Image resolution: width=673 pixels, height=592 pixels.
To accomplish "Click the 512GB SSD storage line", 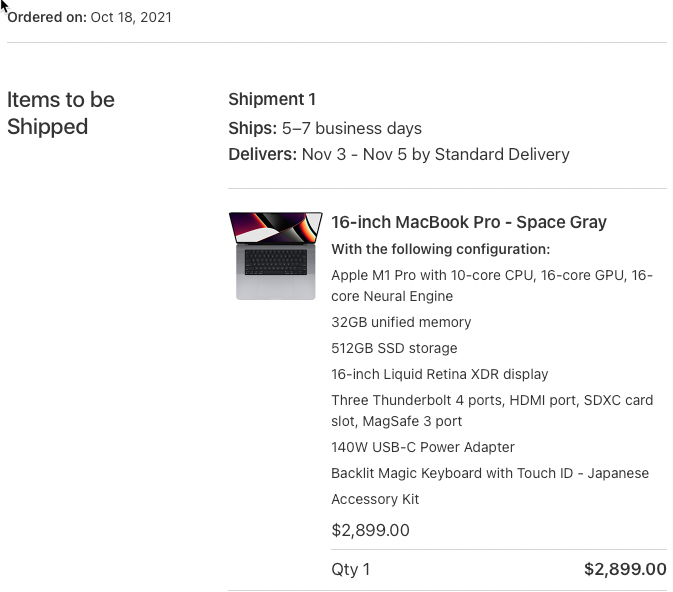I will (x=394, y=348).
